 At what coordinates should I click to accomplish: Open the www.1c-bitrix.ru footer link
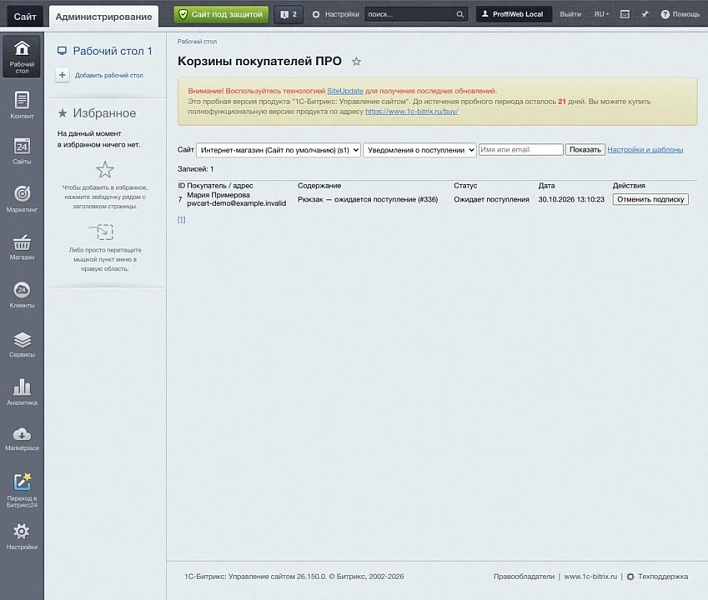(x=590, y=577)
